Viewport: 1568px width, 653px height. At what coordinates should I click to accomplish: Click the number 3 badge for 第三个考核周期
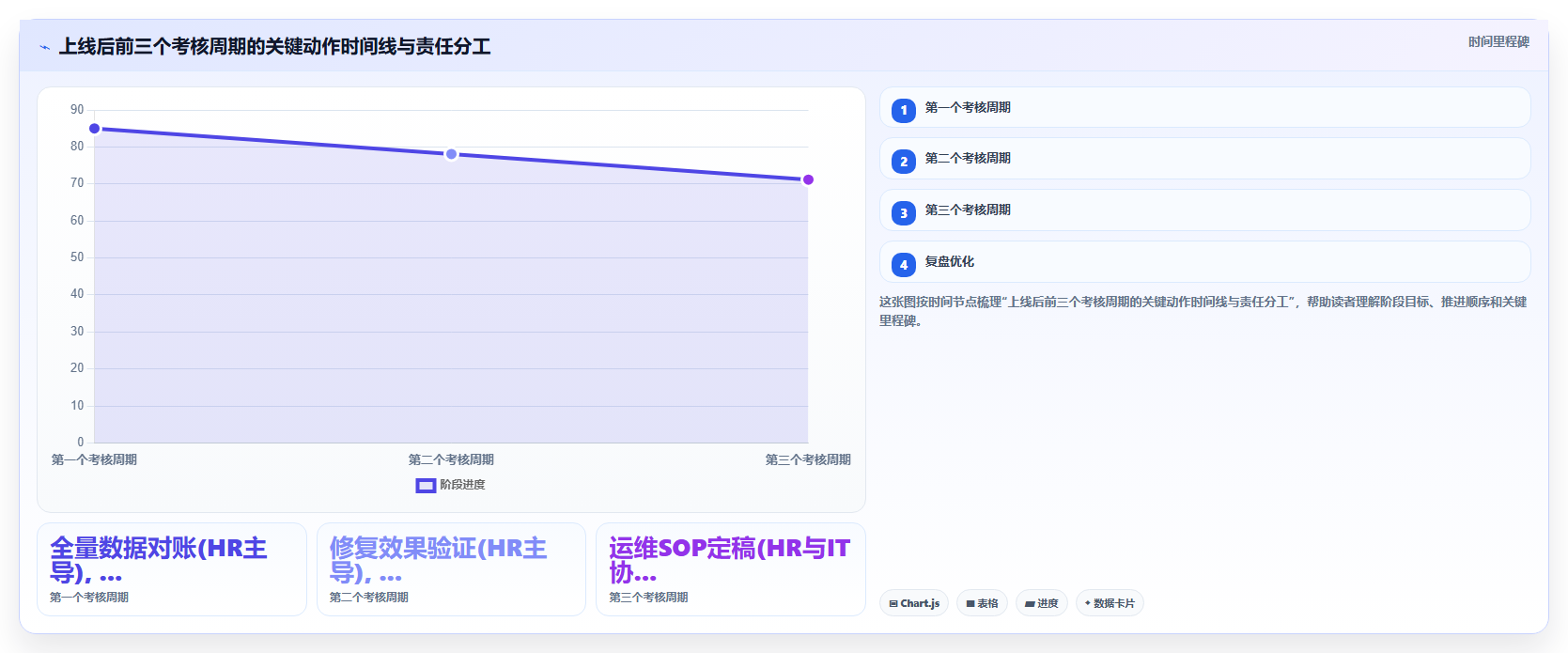click(904, 213)
